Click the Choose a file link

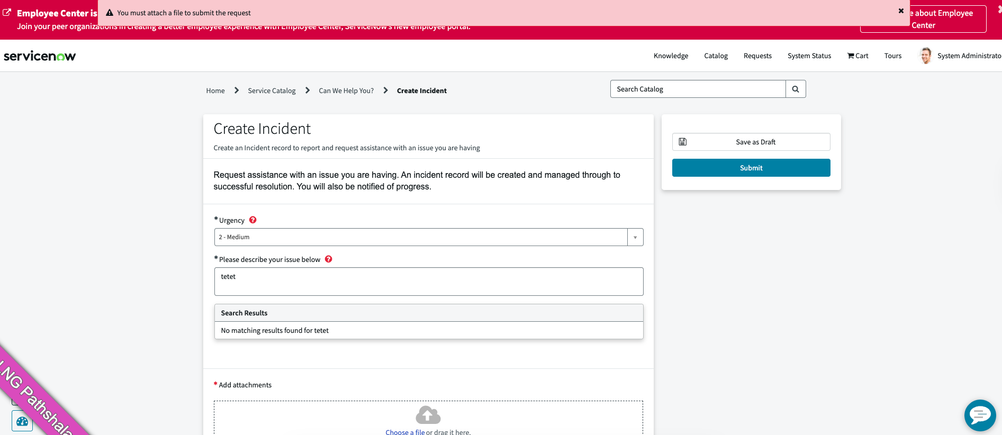pos(405,432)
